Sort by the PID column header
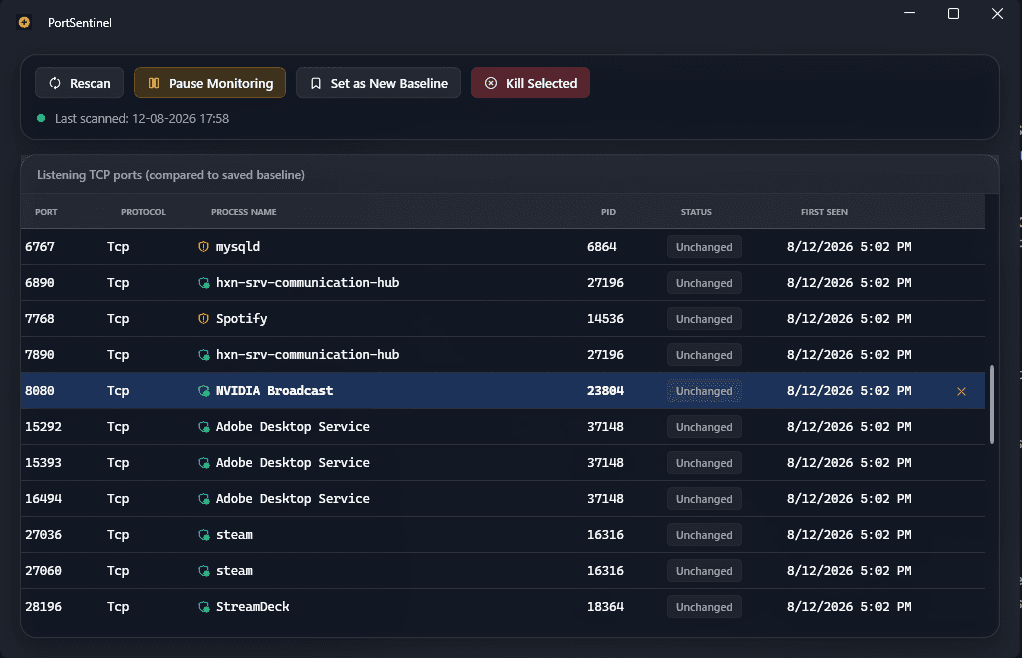 coord(608,212)
